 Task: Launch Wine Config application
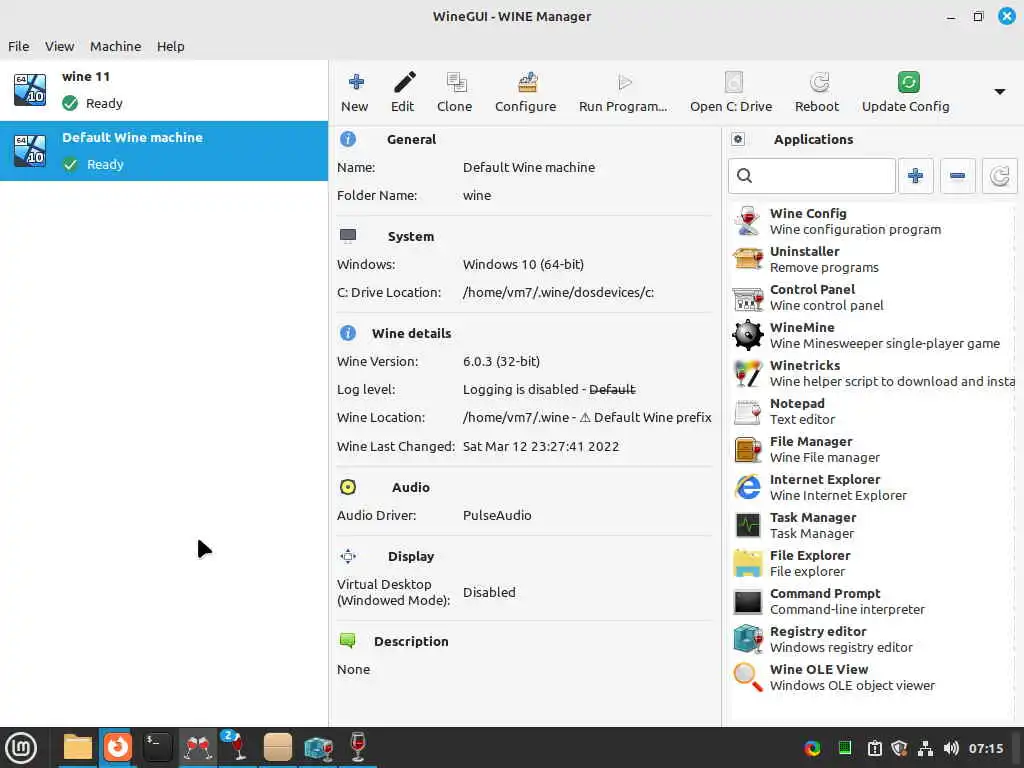pos(873,221)
